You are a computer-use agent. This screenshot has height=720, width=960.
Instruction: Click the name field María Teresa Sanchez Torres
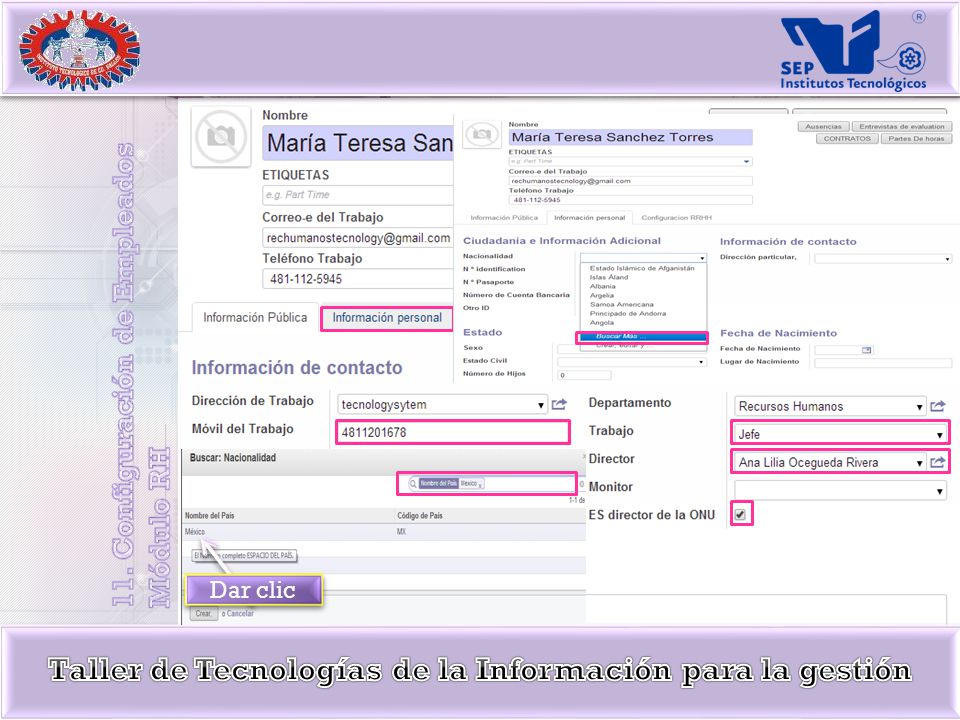pos(630,137)
